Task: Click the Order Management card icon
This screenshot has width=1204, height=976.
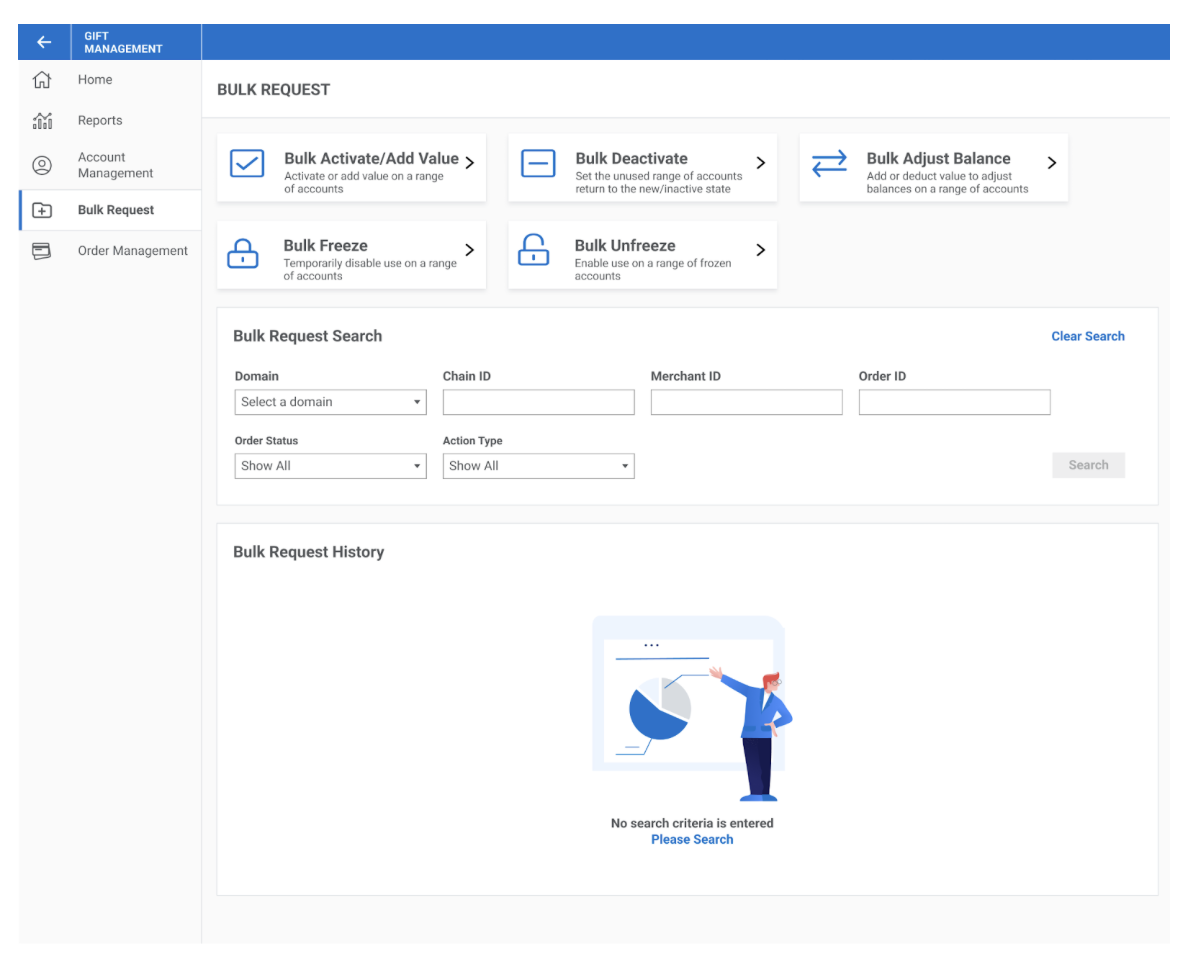Action: [42, 251]
